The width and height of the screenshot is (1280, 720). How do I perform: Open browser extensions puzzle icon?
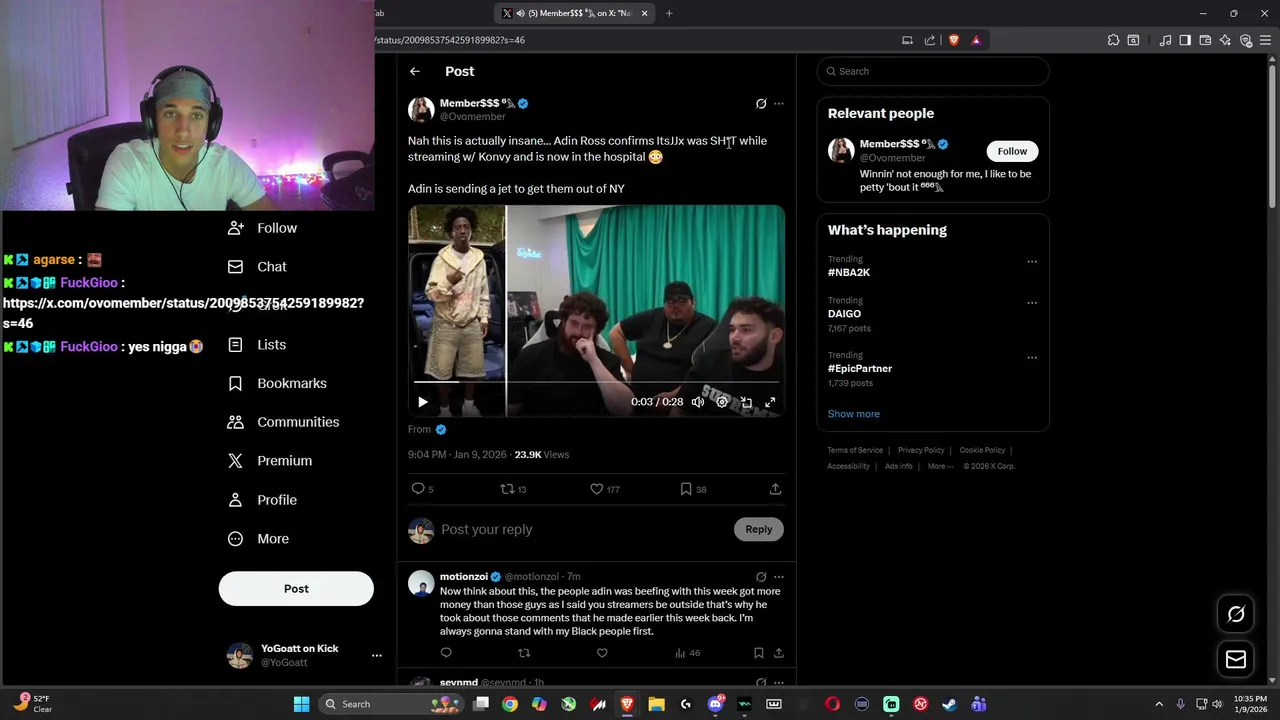tap(1113, 40)
